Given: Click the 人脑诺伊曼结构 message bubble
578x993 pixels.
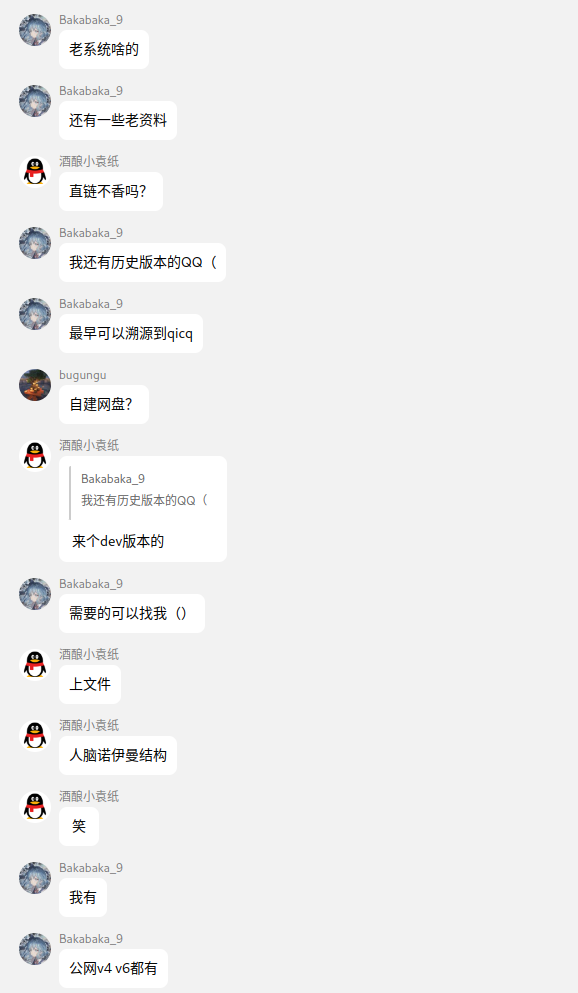Looking at the screenshot, I should 118,755.
